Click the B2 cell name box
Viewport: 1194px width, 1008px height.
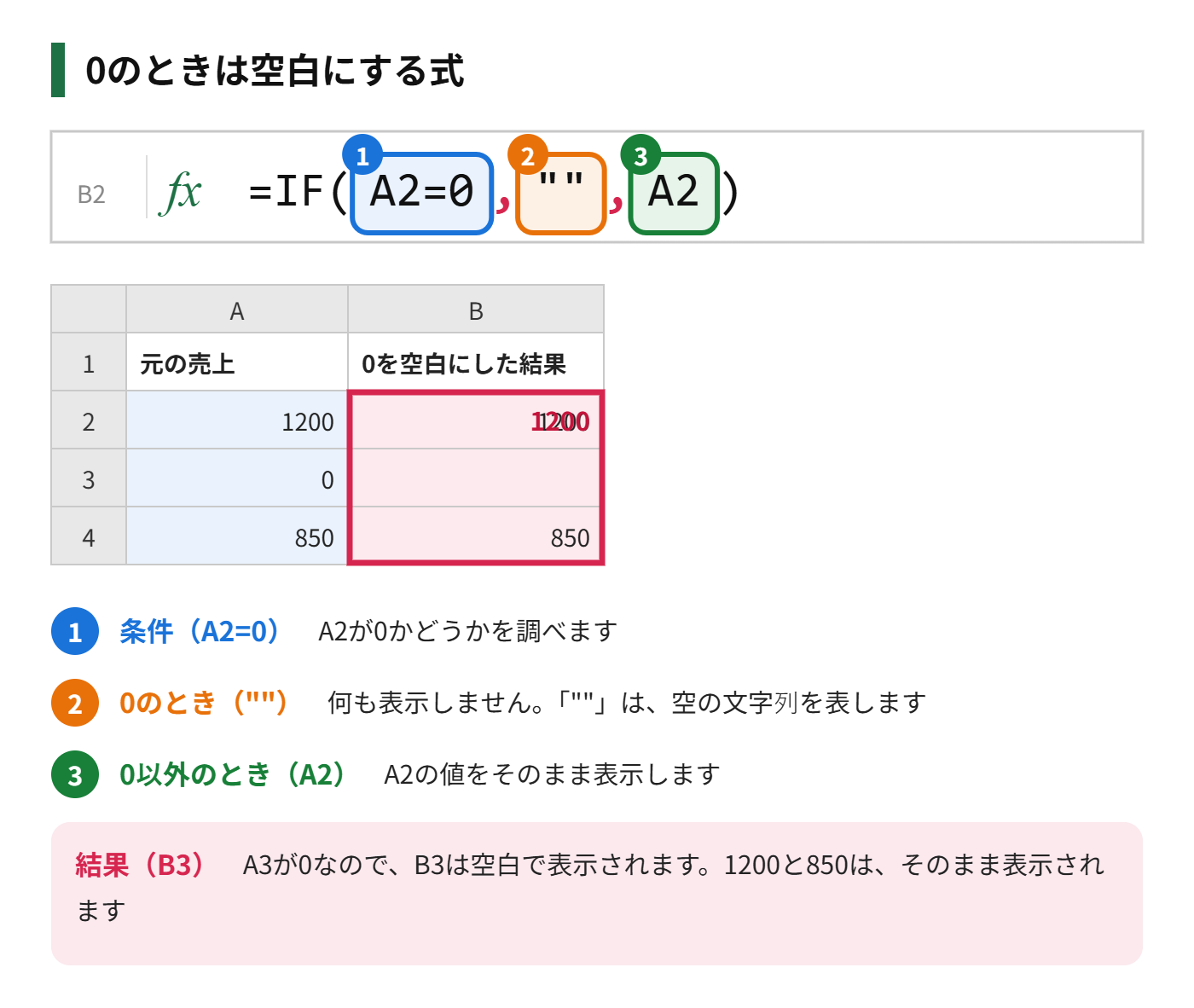[91, 194]
